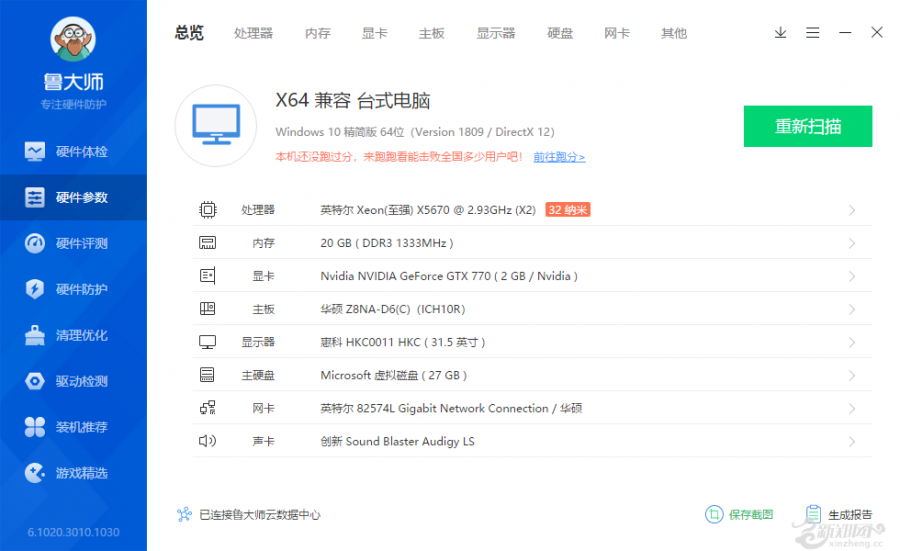Click the motherboard icon
Image resolution: width=900 pixels, height=551 pixels.
pyautogui.click(x=207, y=309)
